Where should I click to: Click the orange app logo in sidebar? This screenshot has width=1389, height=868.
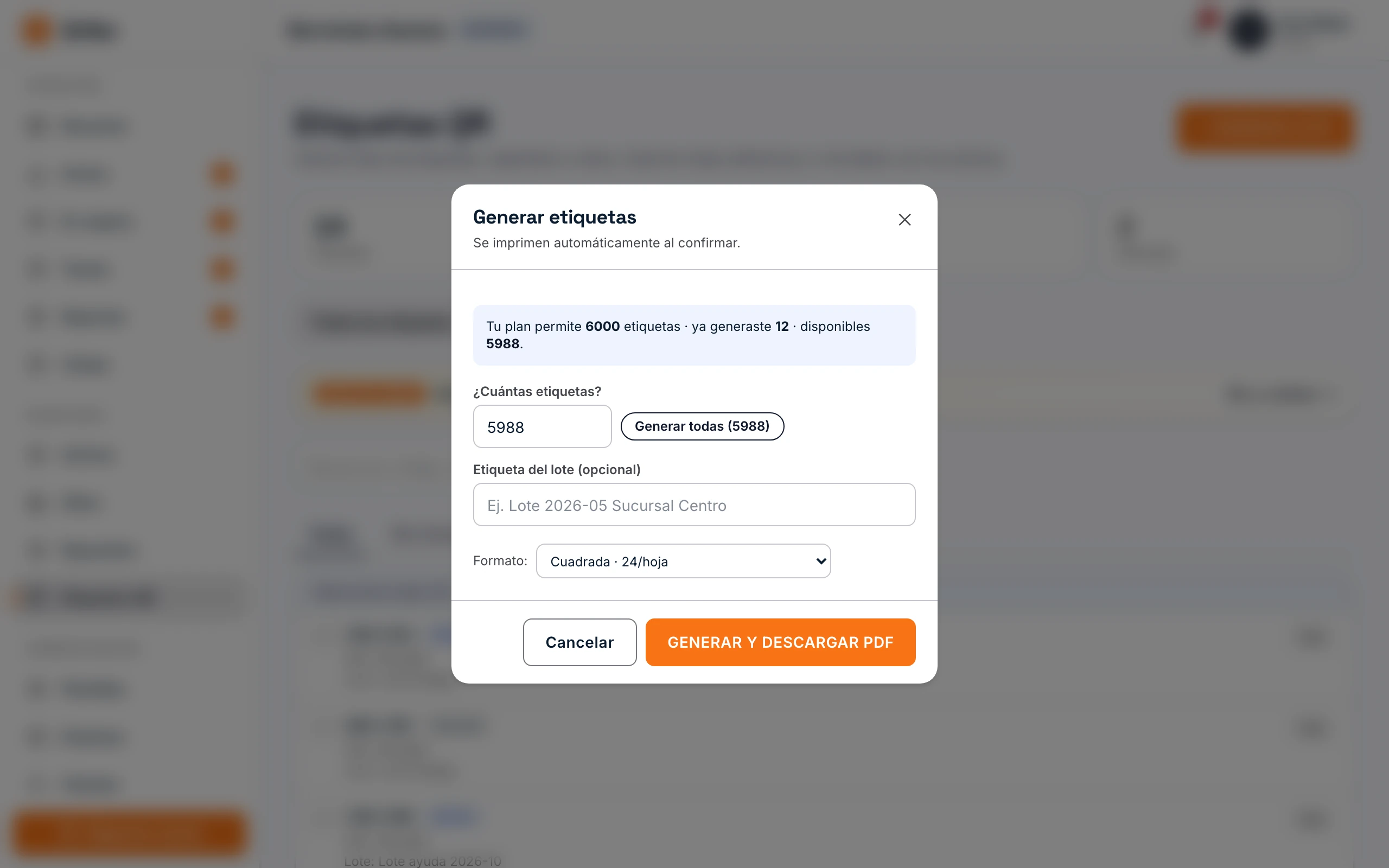tap(37, 30)
